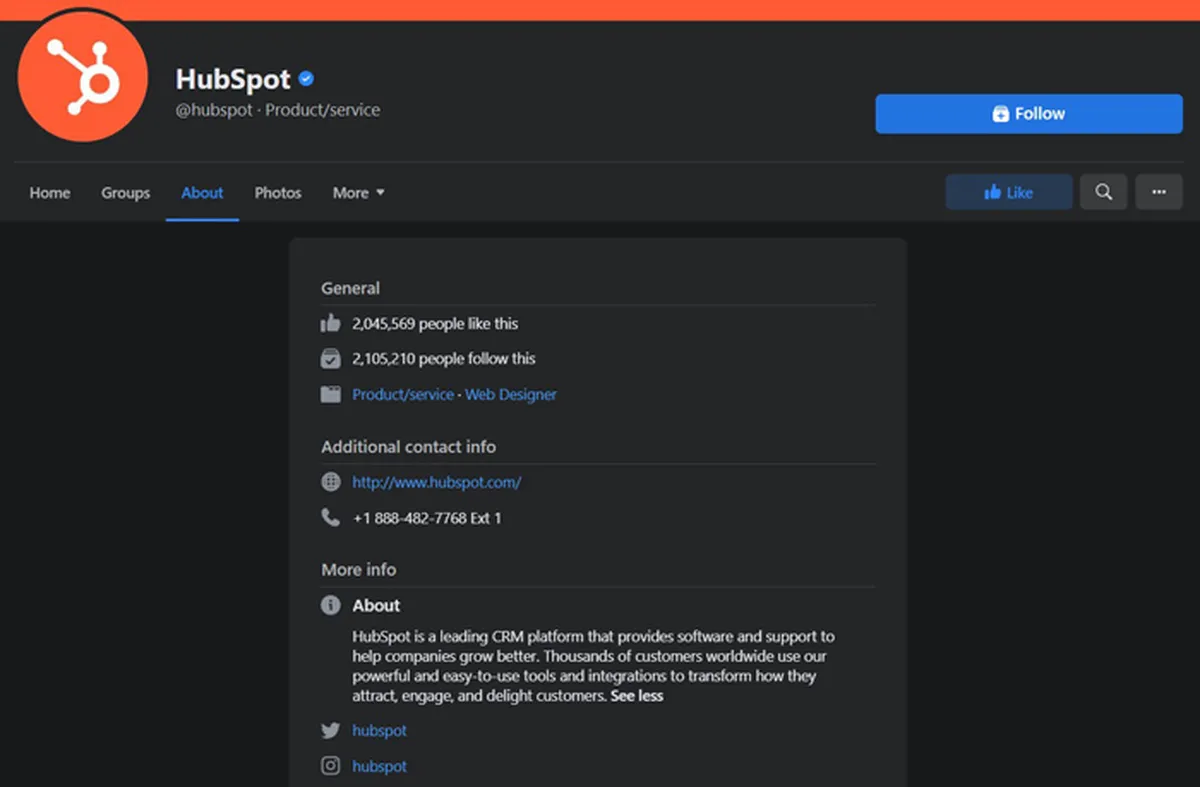
Task: Click the @hubspot · Product/service subtitle
Action: tap(278, 110)
